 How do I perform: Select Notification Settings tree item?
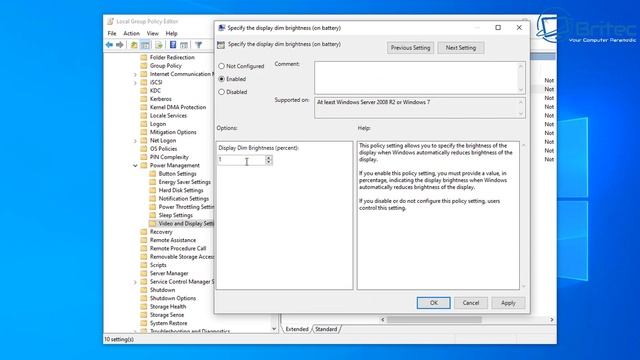coord(184,198)
